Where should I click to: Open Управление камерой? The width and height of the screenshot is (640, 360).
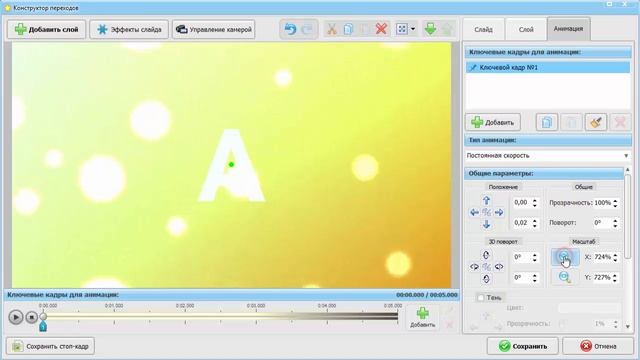point(213,29)
